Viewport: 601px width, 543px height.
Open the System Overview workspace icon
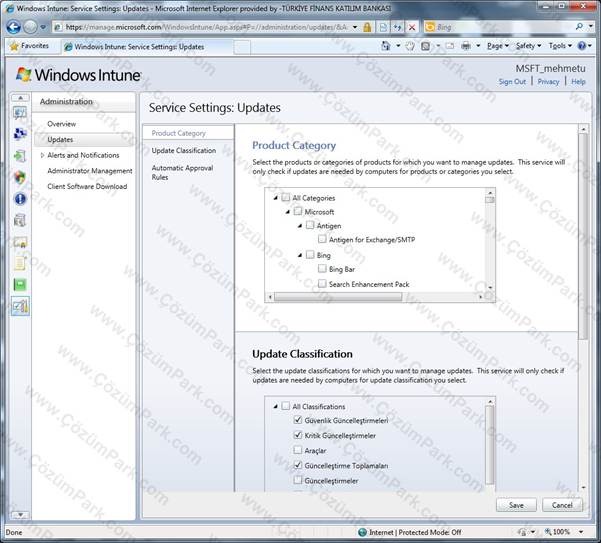click(20, 112)
